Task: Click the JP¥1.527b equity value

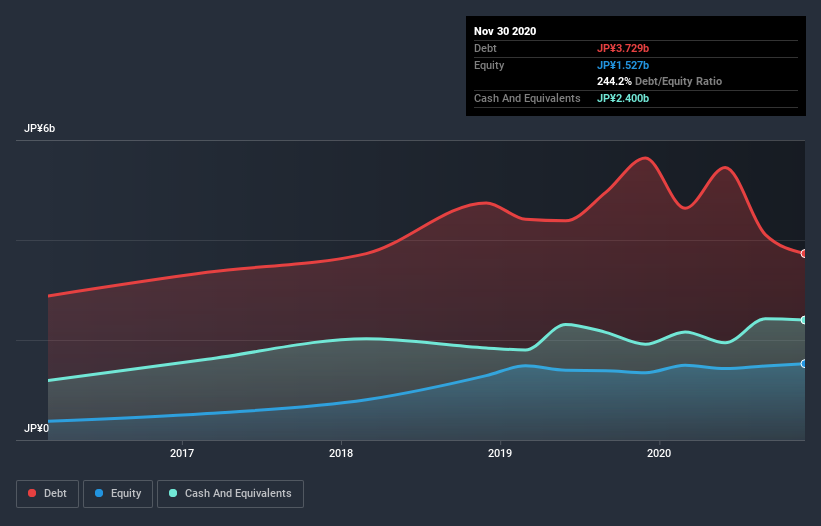Action: pos(623,65)
